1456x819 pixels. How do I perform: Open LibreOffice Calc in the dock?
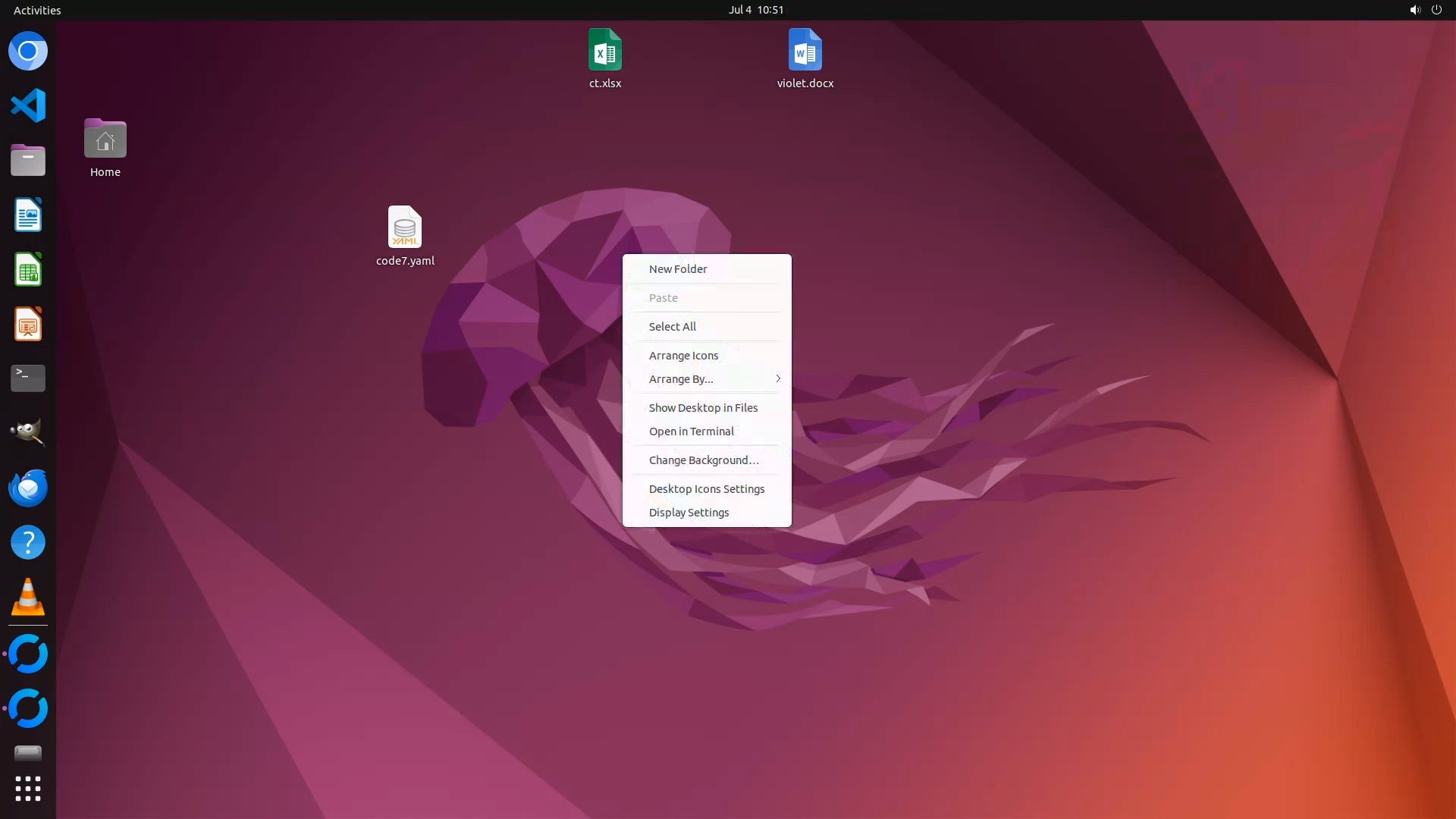click(x=28, y=270)
